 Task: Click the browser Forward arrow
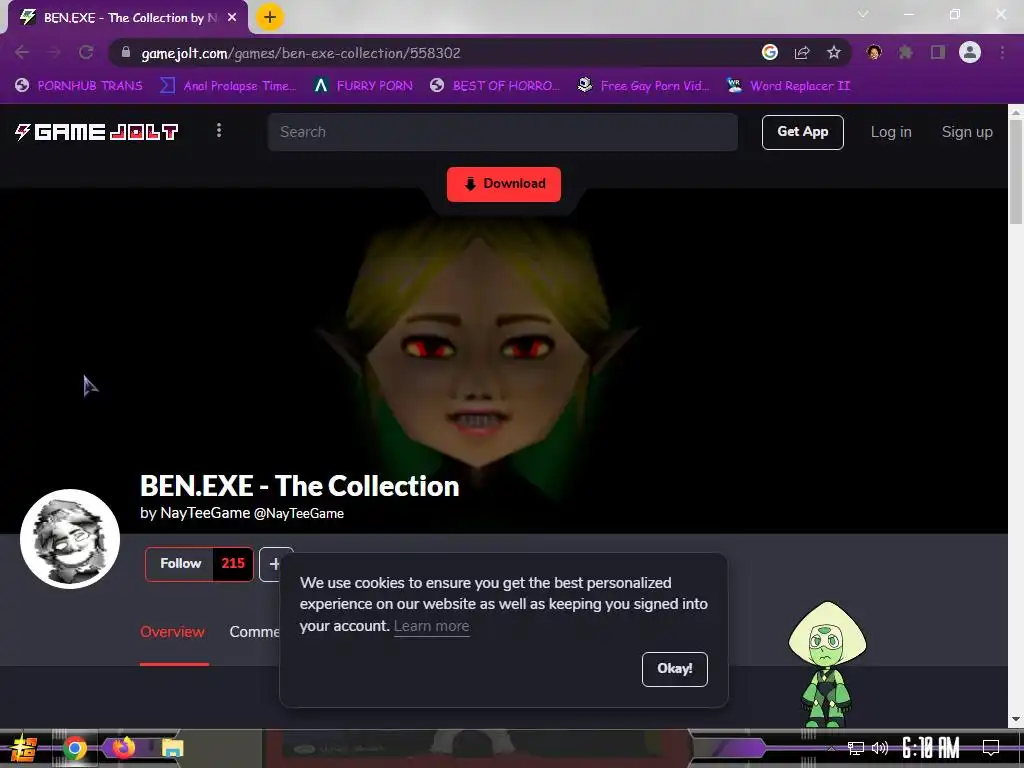[54, 52]
